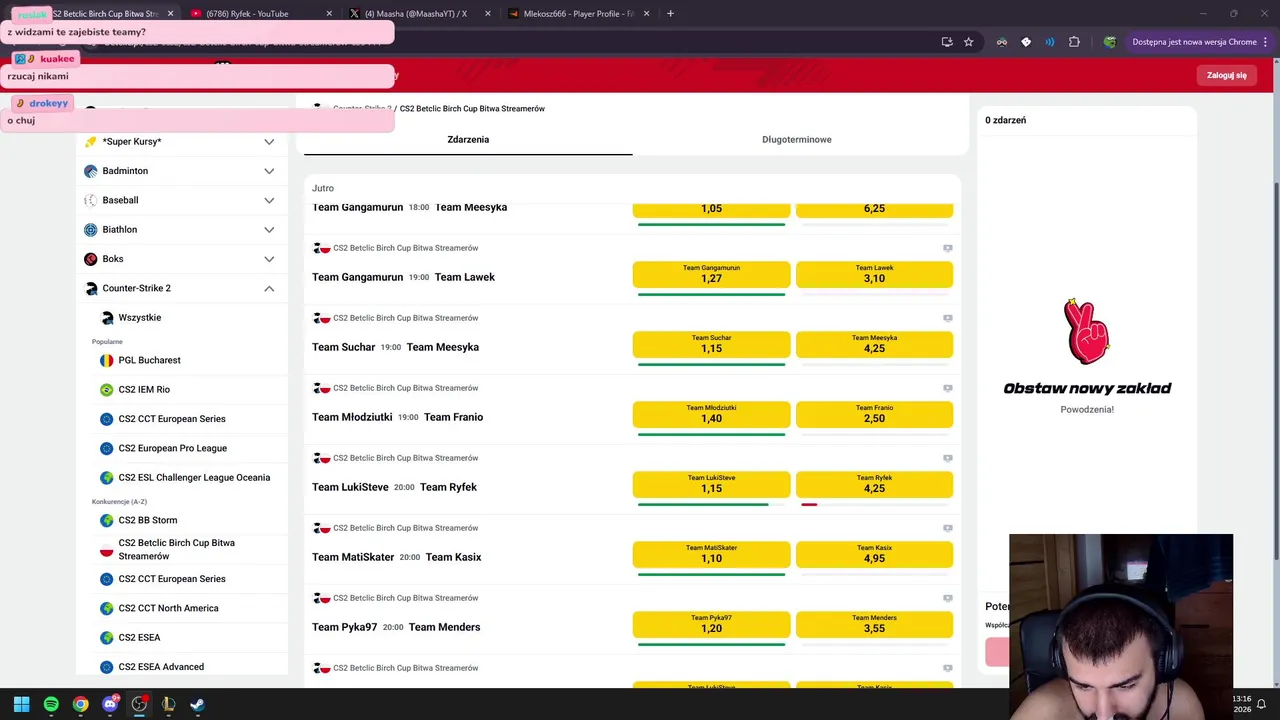
Task: Bet on Team Menders at odds 3,55
Action: (x=875, y=624)
